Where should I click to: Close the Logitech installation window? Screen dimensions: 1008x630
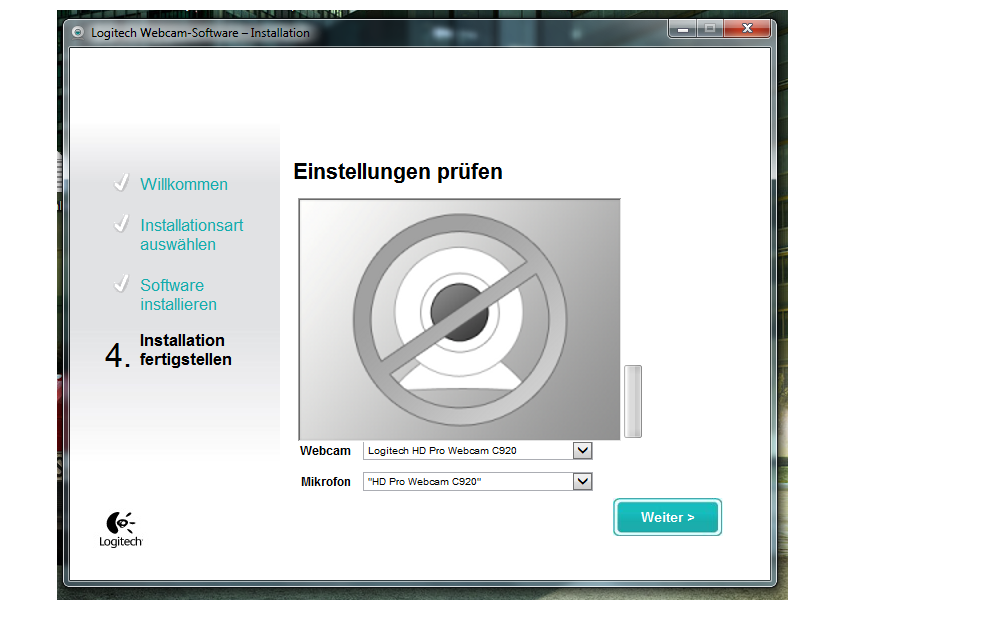click(x=747, y=28)
